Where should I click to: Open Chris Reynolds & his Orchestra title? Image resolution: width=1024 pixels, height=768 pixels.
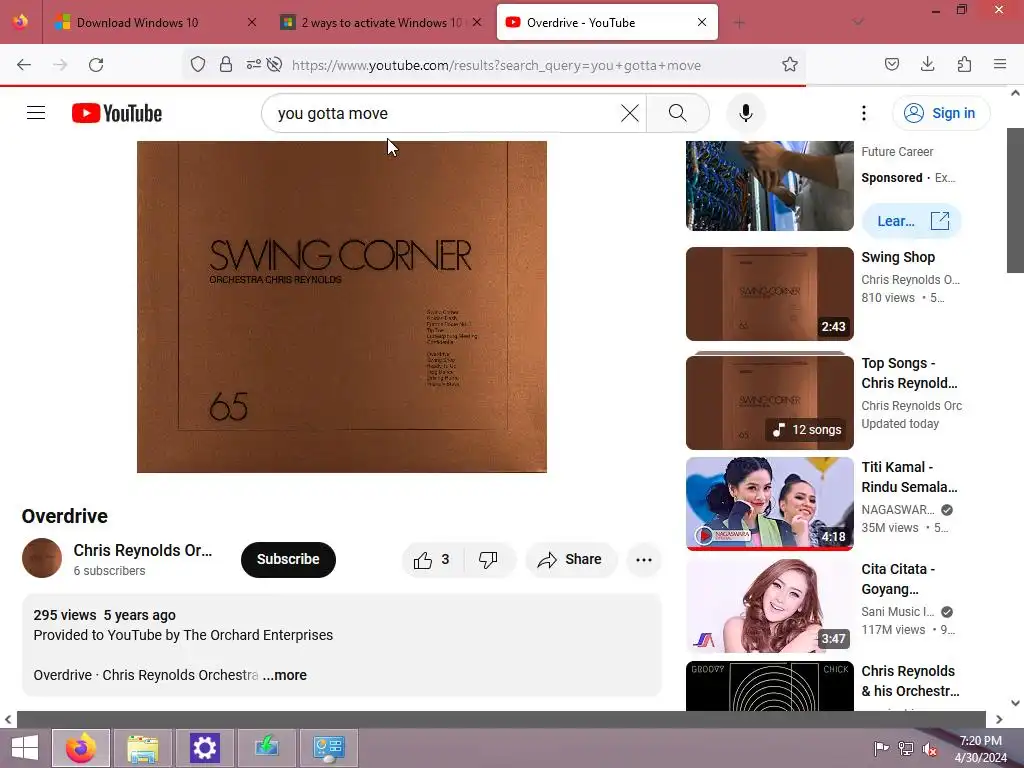click(x=910, y=681)
